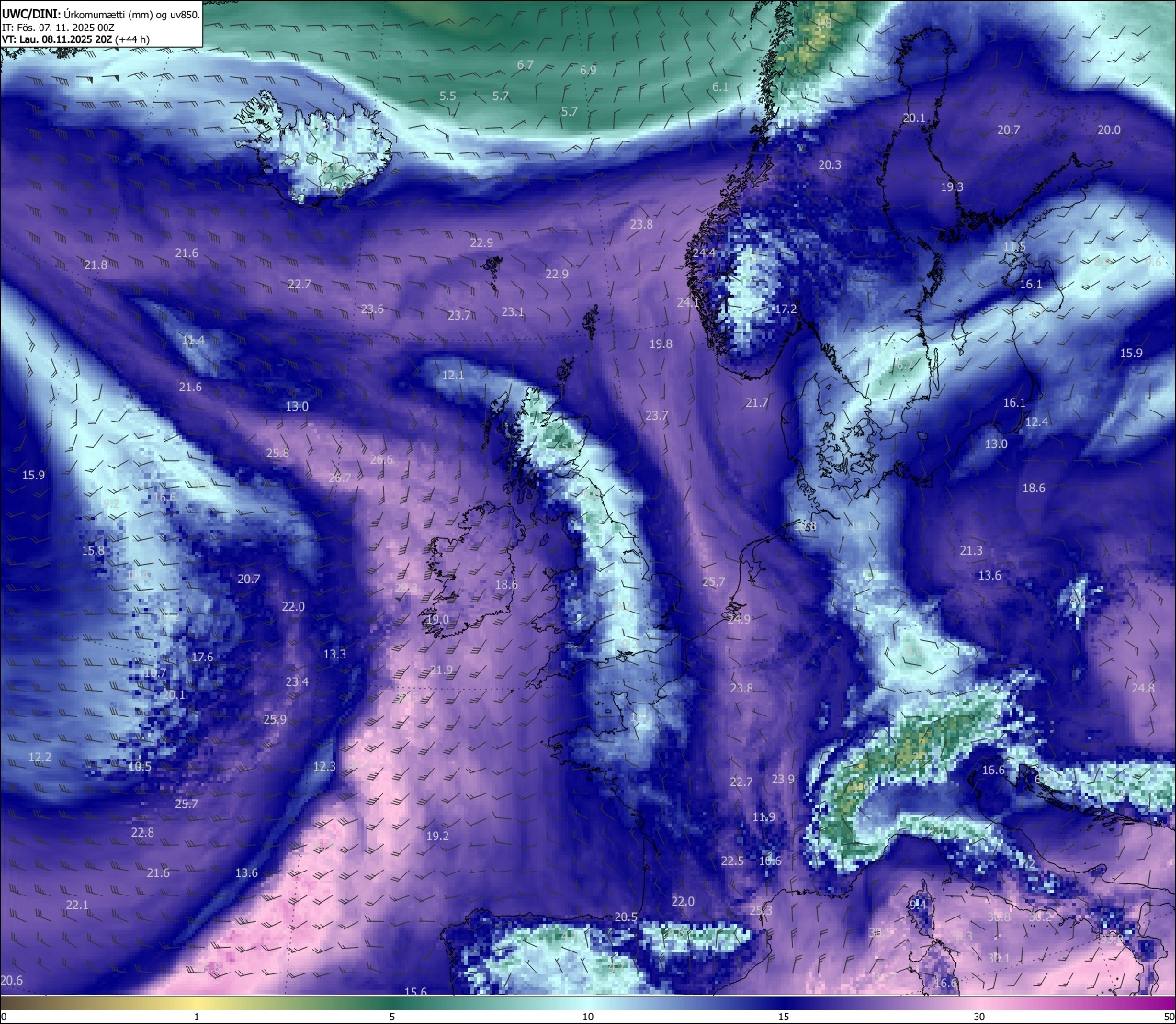Click the '6.9' value label
The width and height of the screenshot is (1176, 1024).
[588, 71]
